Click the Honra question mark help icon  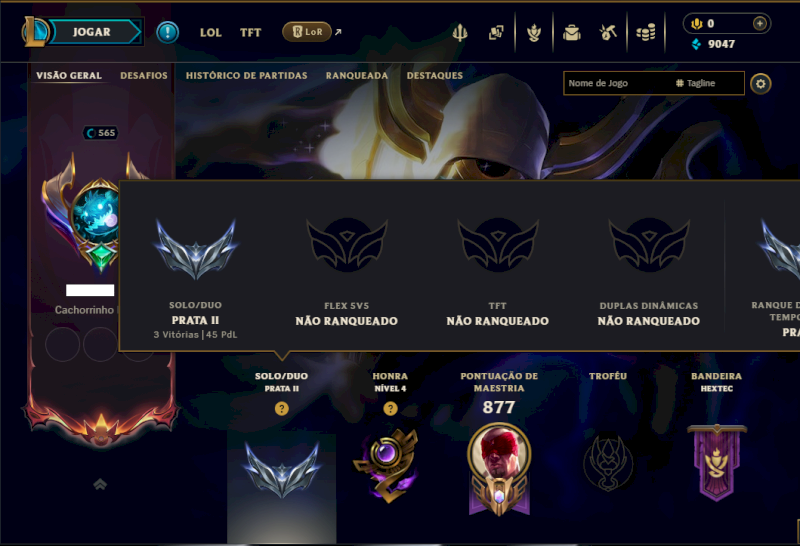[x=390, y=408]
